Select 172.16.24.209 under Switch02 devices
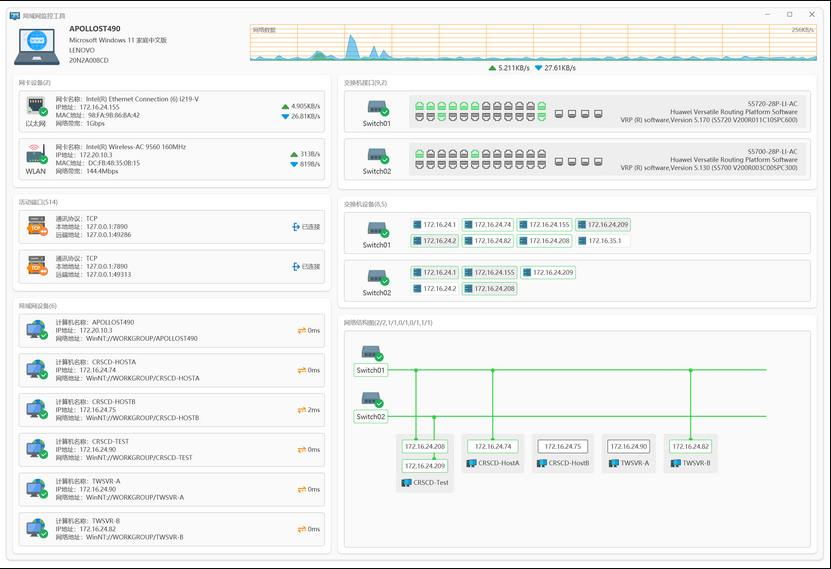This screenshot has height=569, width=831. click(548, 272)
